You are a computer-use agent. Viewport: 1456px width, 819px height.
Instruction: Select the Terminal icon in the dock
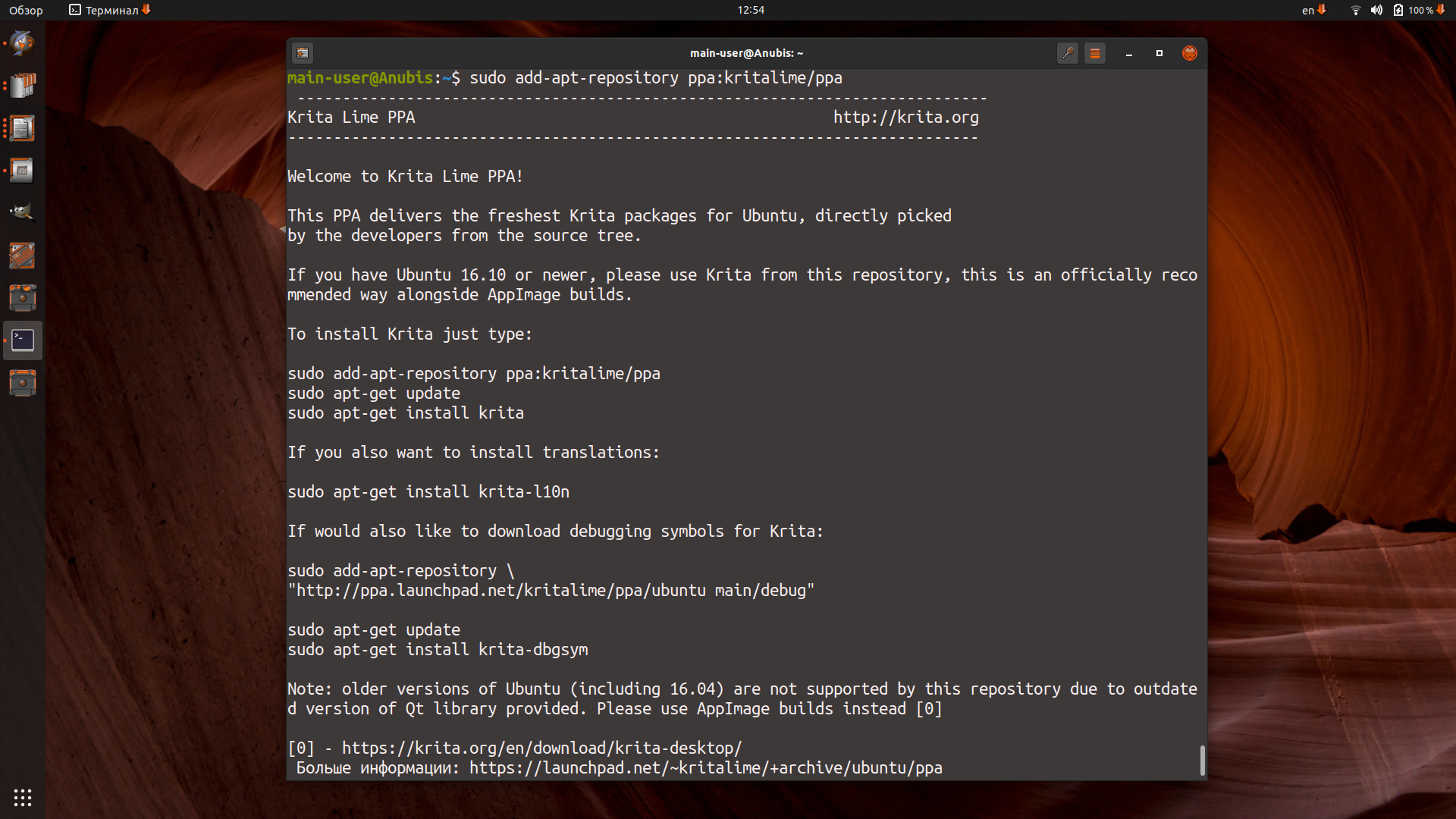click(x=23, y=340)
